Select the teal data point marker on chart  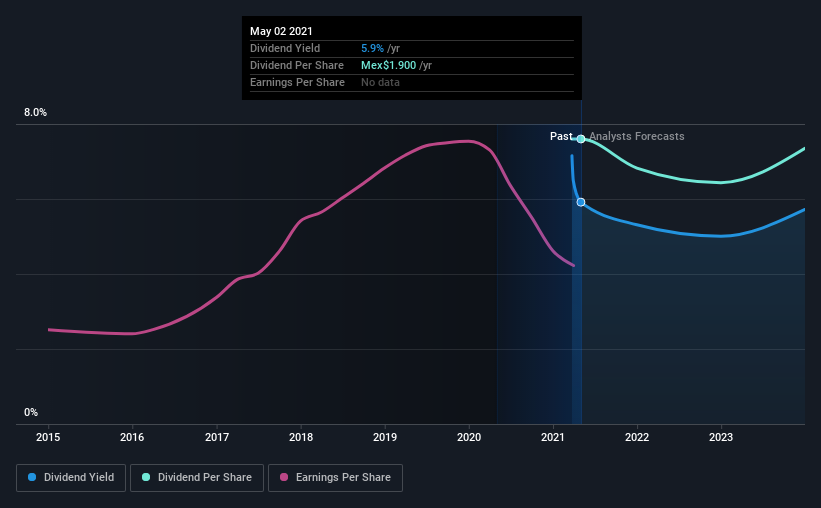point(581,139)
